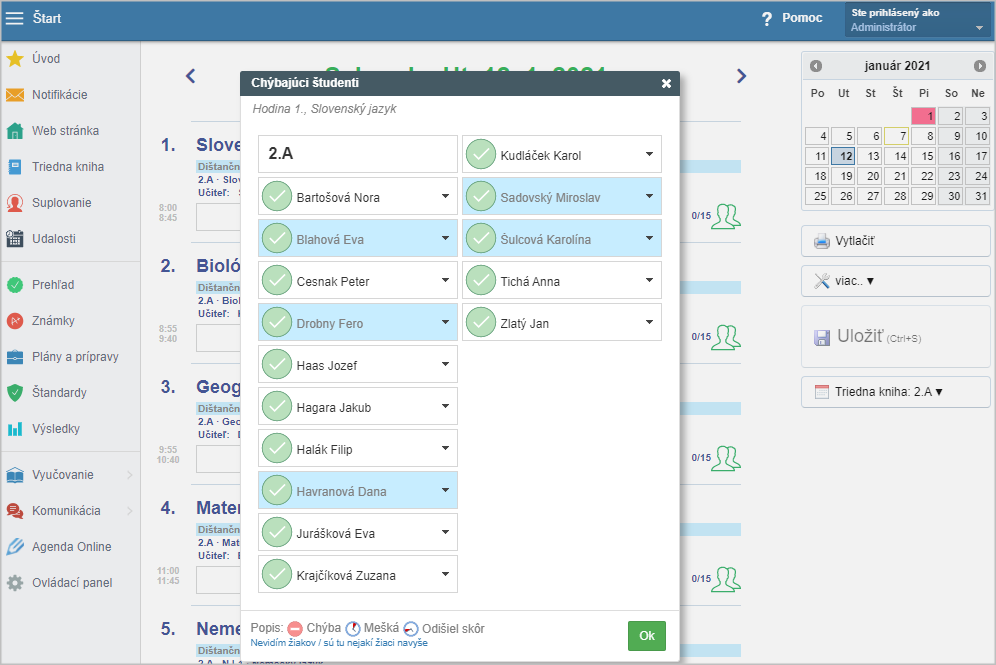Click the Pomoc help link
Screen dimensions: 996x665
tap(802, 18)
